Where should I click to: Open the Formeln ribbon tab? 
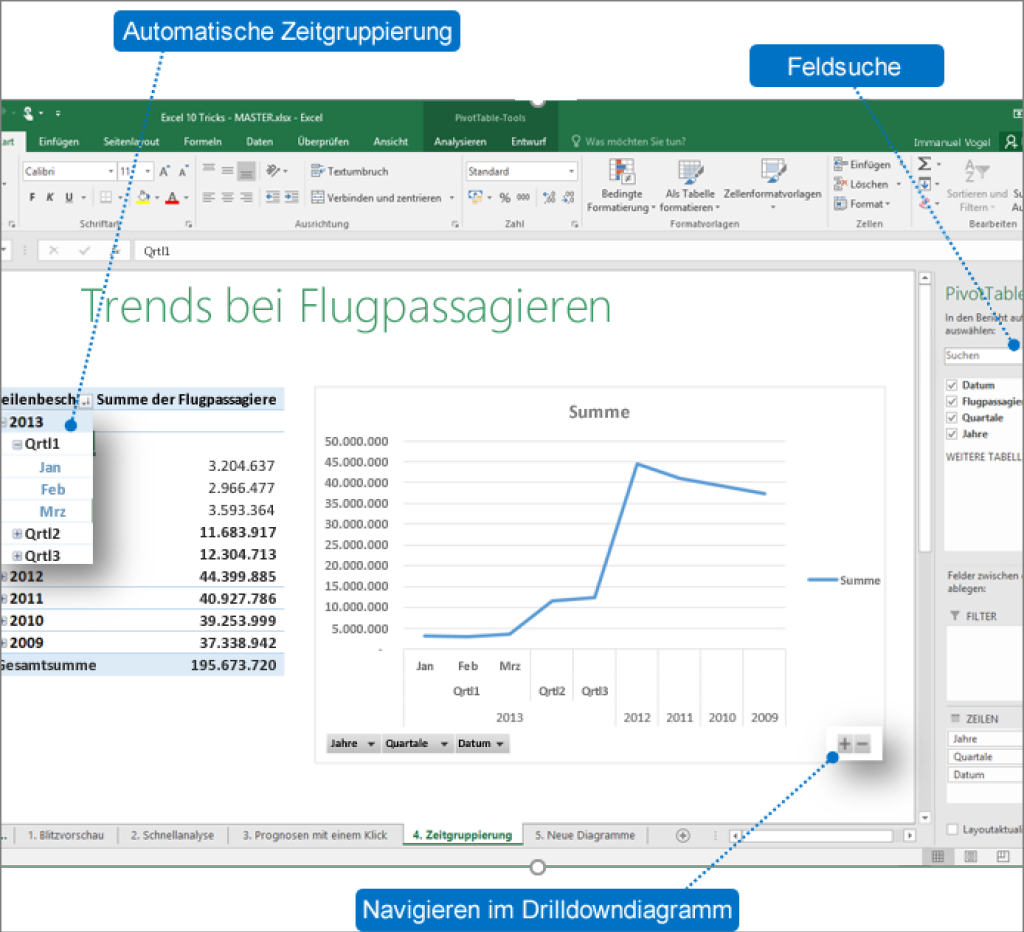click(202, 142)
